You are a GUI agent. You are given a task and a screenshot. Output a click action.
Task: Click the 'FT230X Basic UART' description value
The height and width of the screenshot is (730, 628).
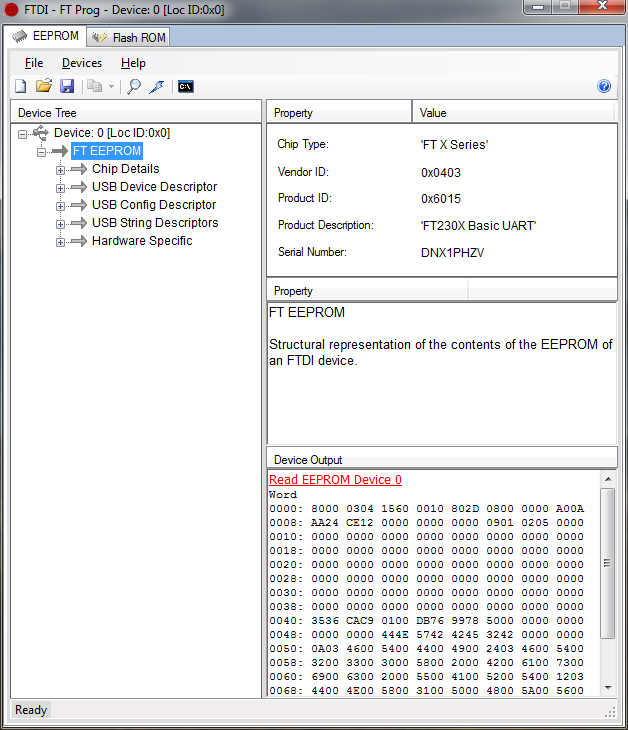click(478, 226)
